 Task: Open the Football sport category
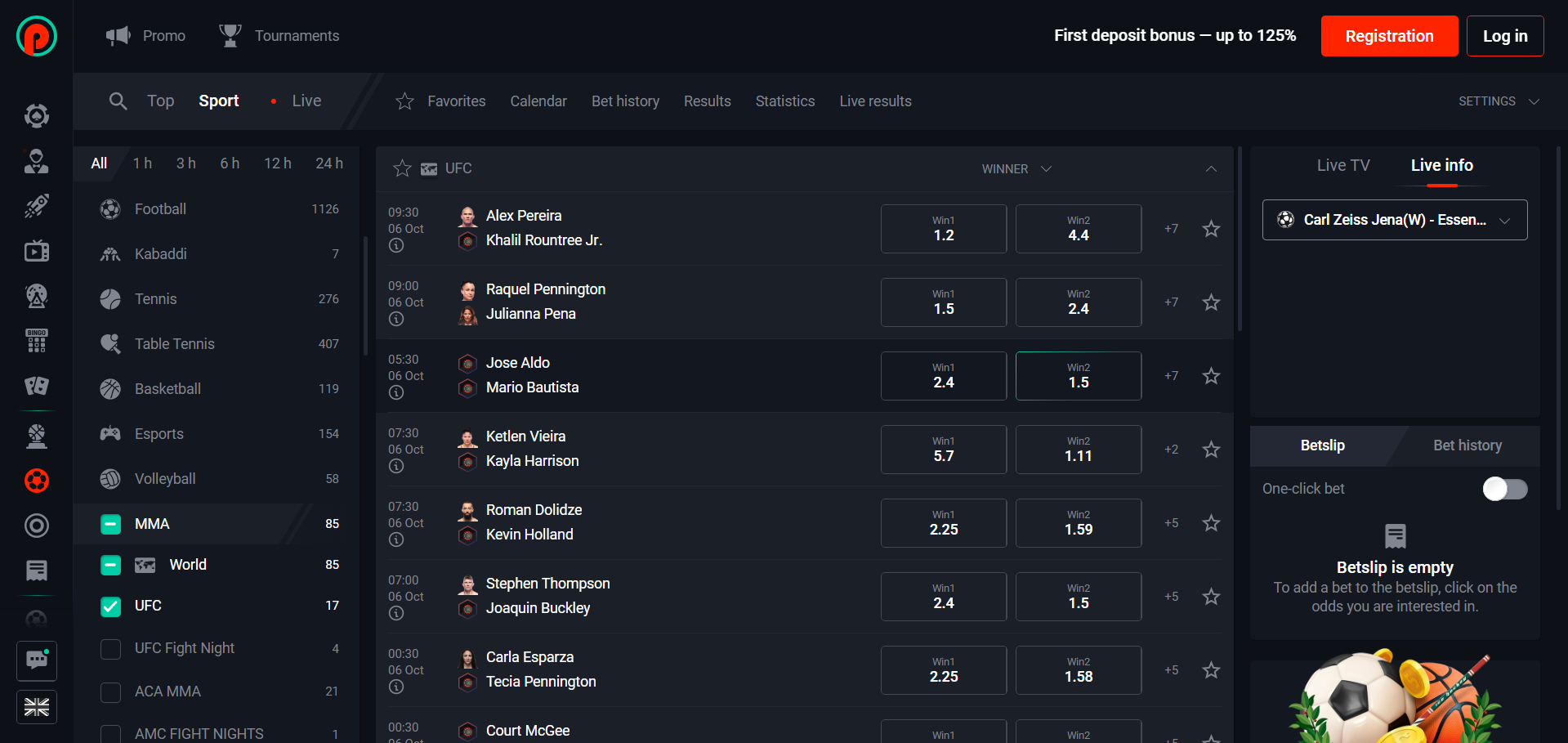point(161,209)
